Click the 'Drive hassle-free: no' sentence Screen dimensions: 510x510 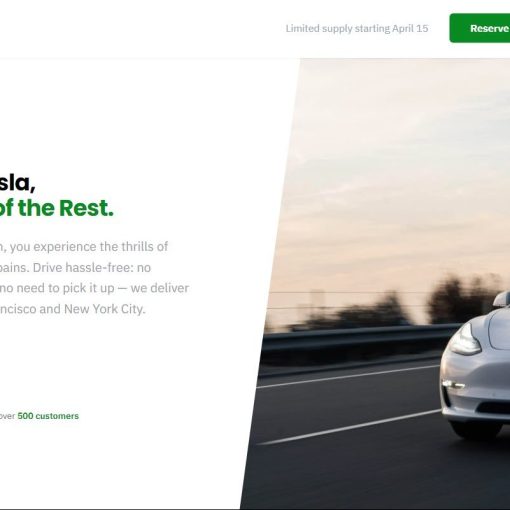pyautogui.click(x=92, y=268)
